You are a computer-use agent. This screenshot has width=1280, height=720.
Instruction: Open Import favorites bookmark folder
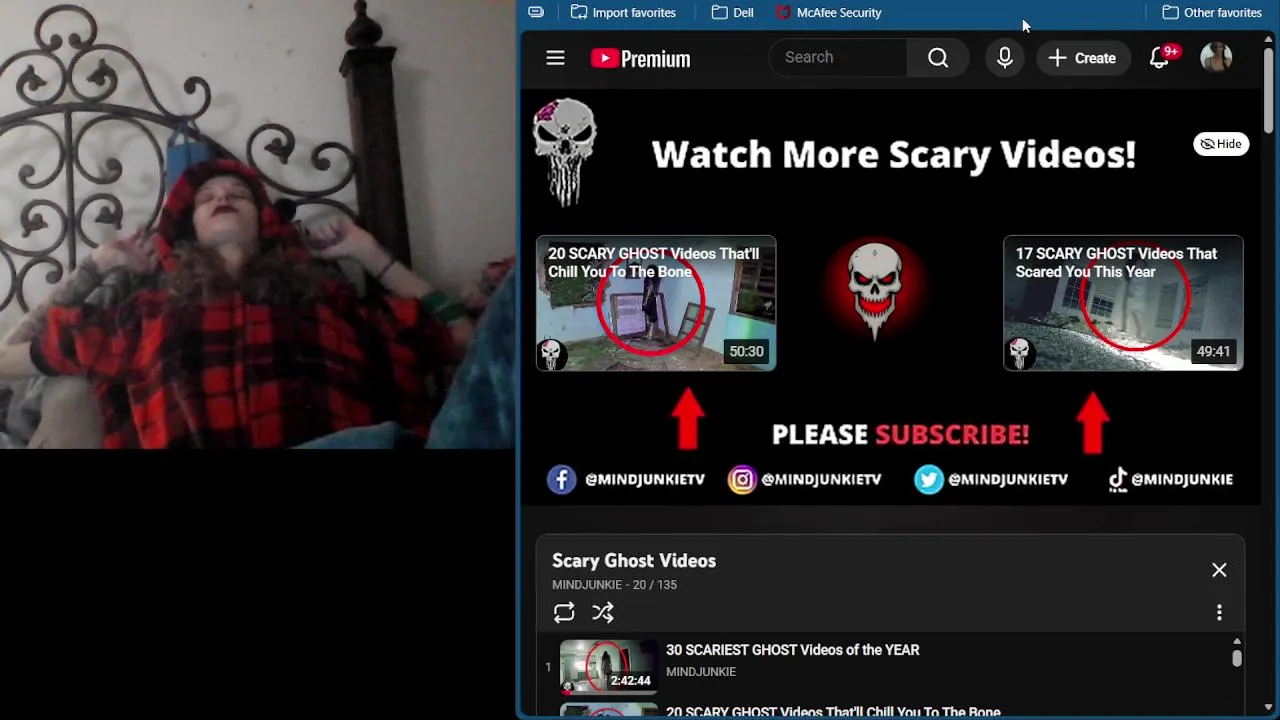[623, 13]
